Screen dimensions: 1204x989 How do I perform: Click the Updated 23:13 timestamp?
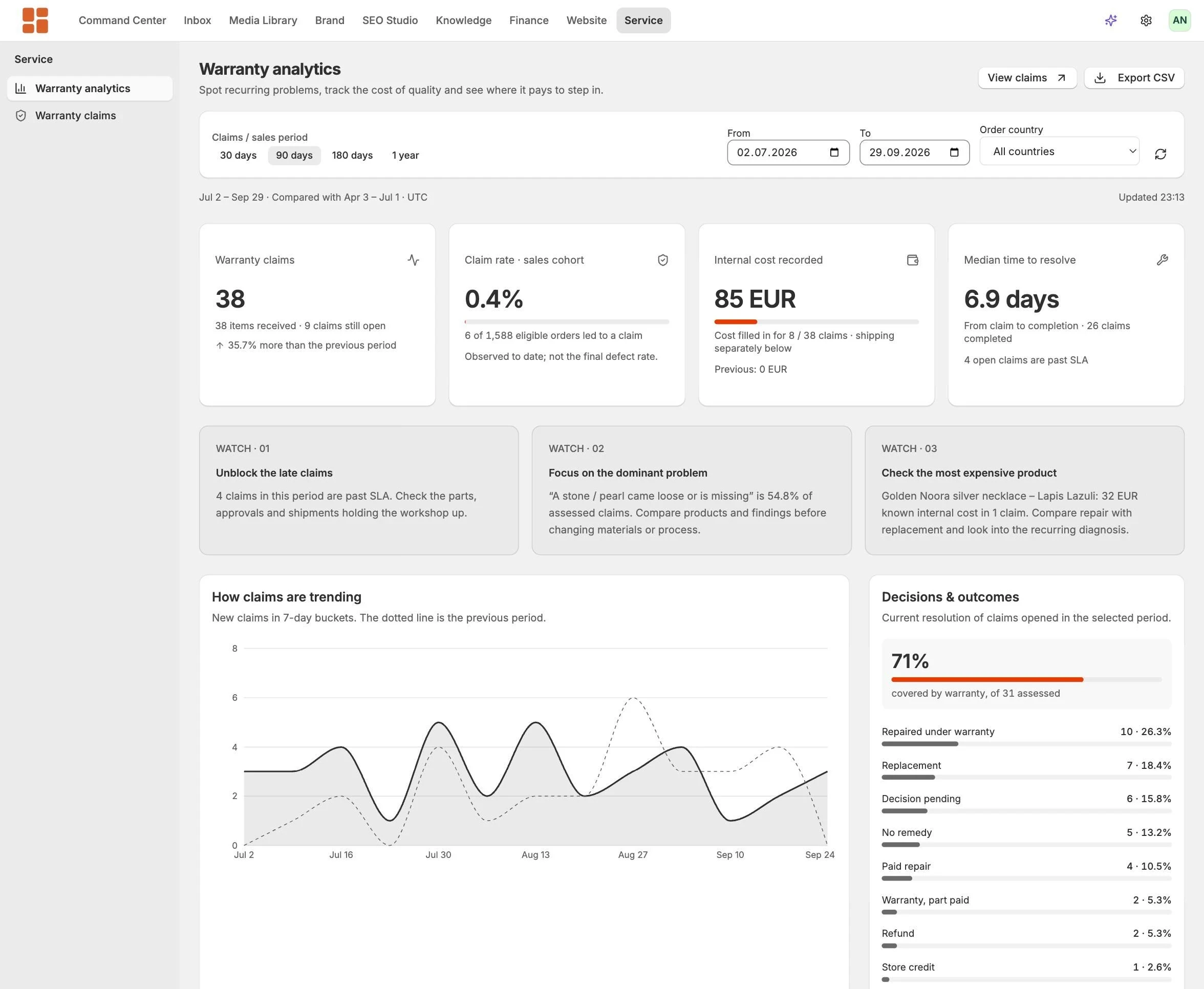[x=1151, y=197]
